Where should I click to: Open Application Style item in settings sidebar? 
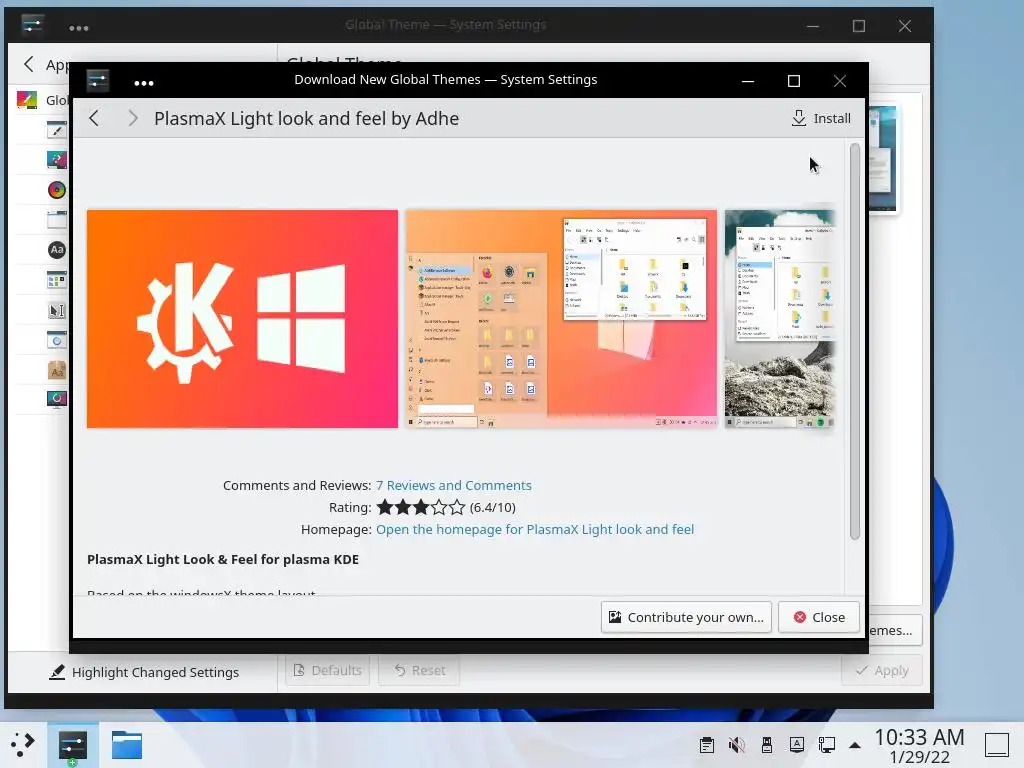coord(57,129)
